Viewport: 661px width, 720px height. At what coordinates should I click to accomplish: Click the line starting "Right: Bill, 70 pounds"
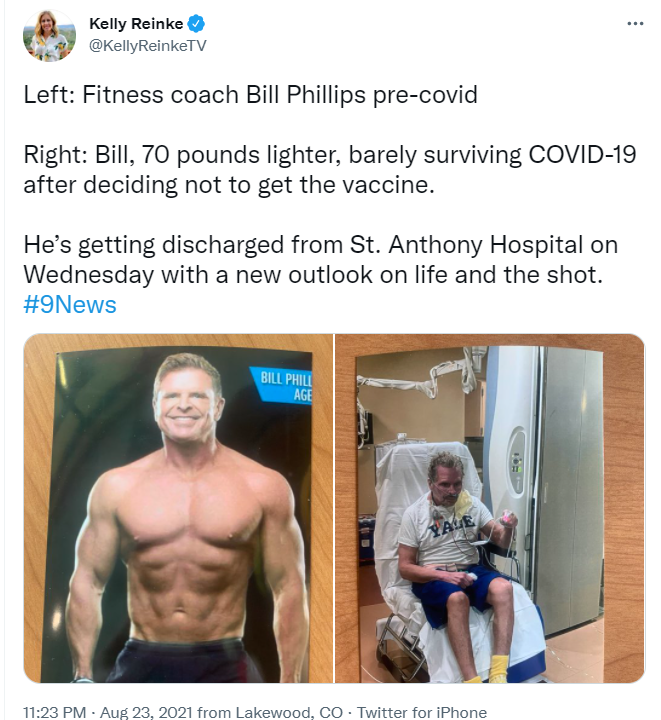click(x=329, y=155)
